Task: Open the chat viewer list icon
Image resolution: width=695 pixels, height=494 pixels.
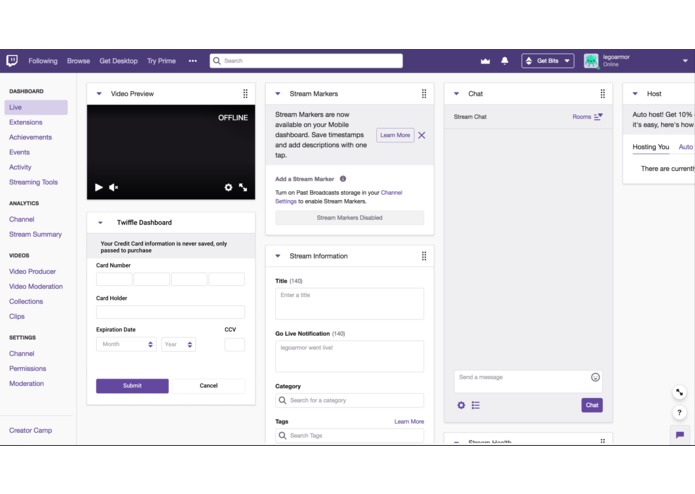Action: tap(476, 405)
